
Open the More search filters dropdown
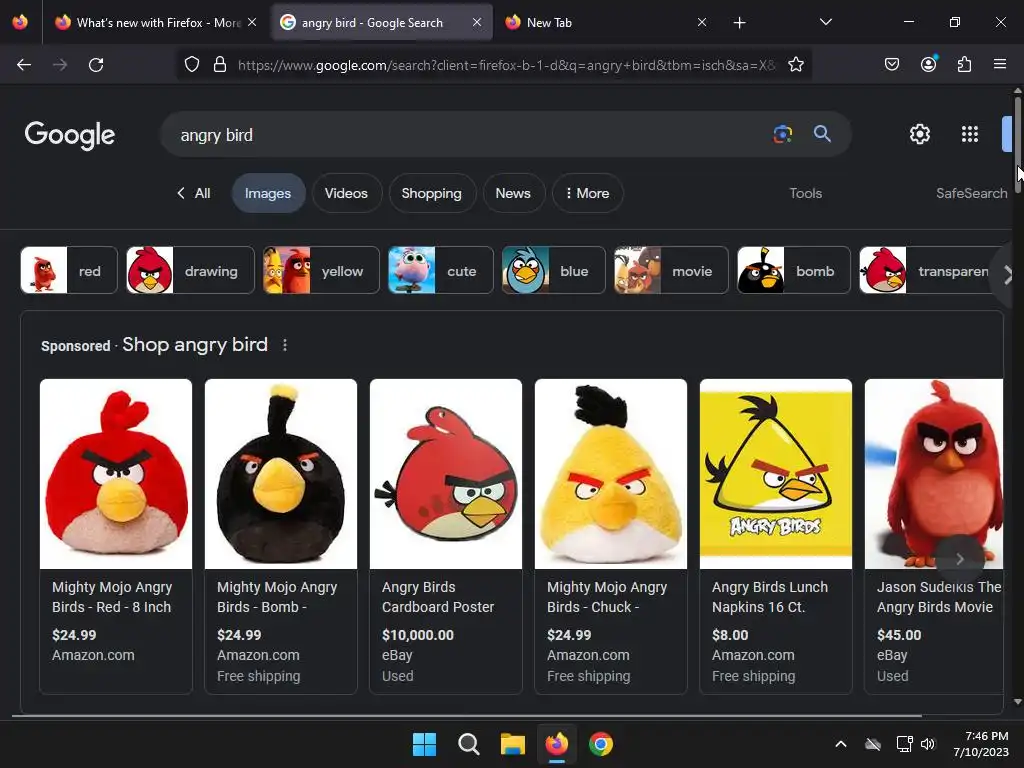588,193
